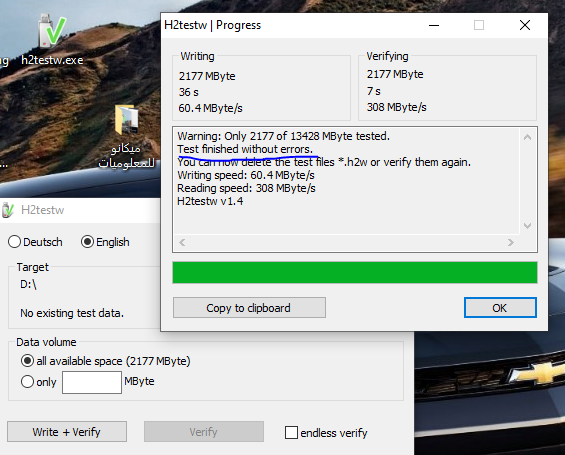Minimize the H2testw Progress window

point(434,25)
